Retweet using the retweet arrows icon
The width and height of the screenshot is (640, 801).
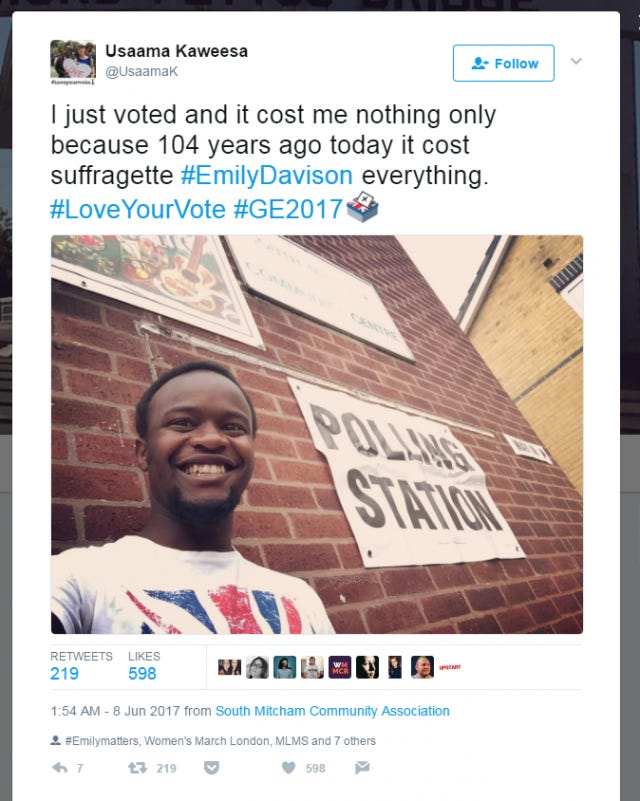click(x=137, y=768)
